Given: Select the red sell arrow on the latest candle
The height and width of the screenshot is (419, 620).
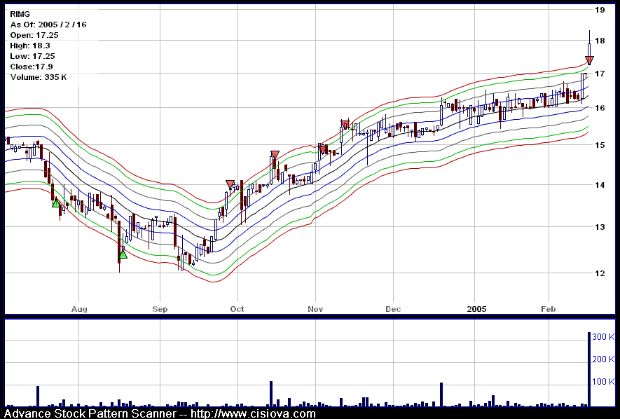Looking at the screenshot, I should coord(589,60).
